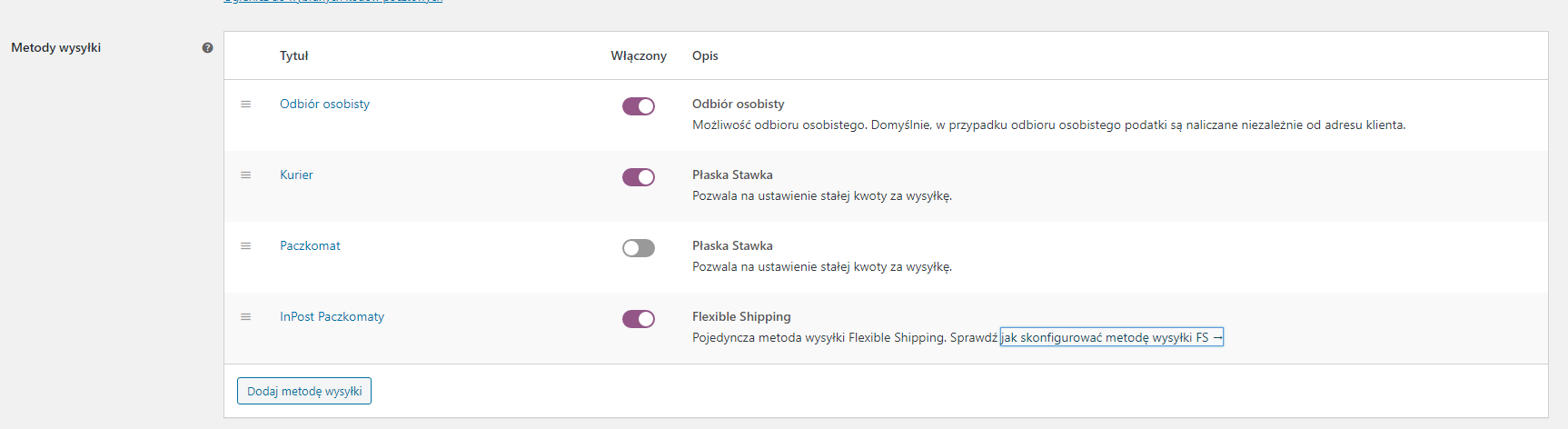1568x429 pixels.
Task: Follow the jak skonfigurować metodę wysyłki FS link
Action: coord(1112,337)
